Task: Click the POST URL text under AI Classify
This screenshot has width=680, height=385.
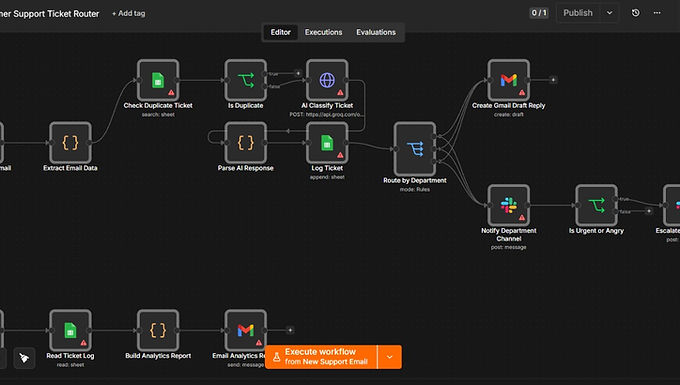Action: point(327,114)
